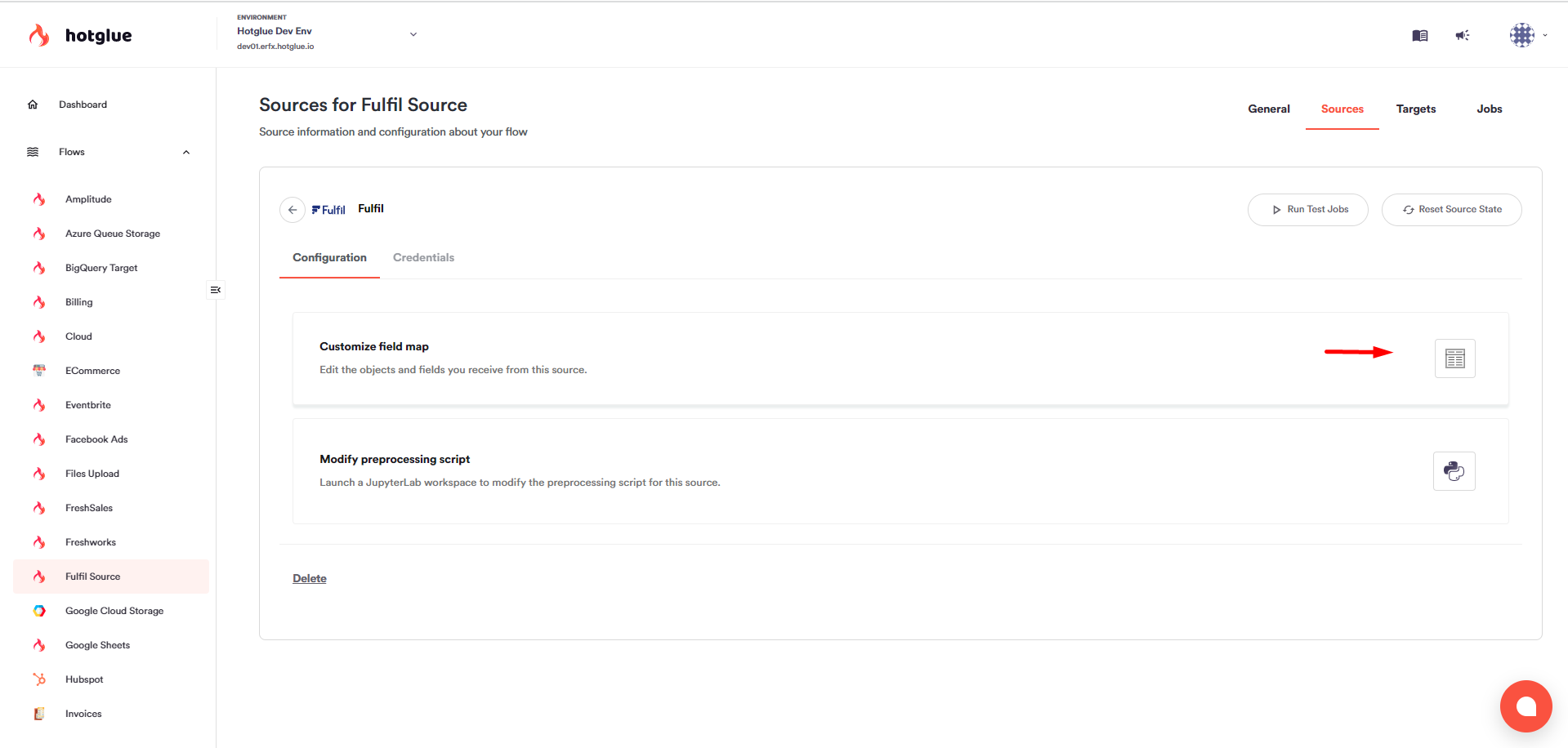This screenshot has width=1568, height=748.
Task: Open the documentation book icon
Action: (1420, 35)
